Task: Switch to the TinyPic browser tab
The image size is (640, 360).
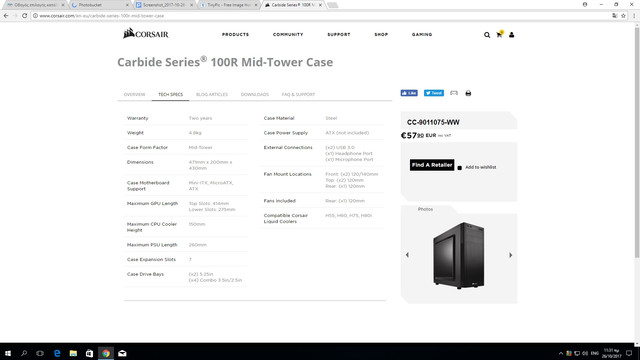Action: click(x=229, y=5)
